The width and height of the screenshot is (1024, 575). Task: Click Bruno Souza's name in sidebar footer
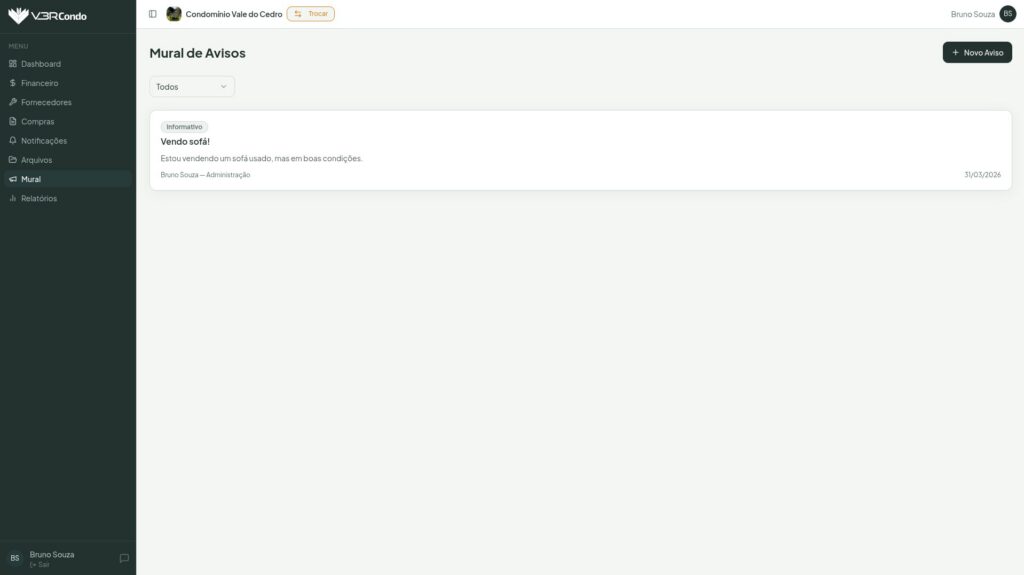coord(52,554)
